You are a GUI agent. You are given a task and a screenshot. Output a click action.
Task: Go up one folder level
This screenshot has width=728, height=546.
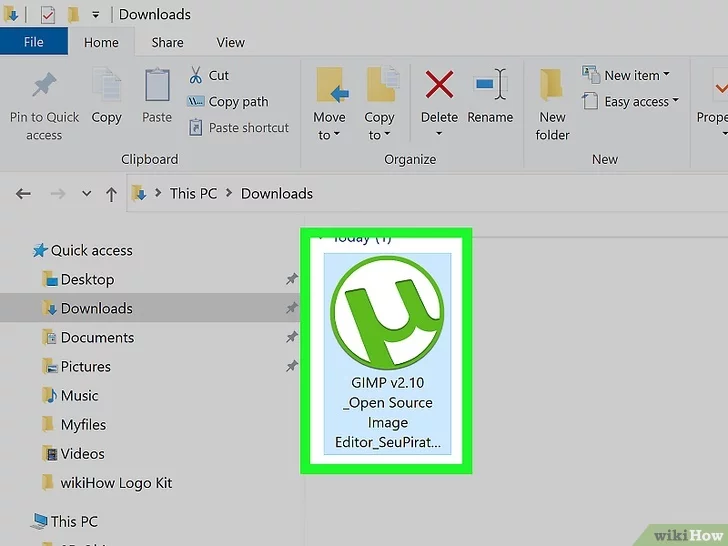[111, 194]
